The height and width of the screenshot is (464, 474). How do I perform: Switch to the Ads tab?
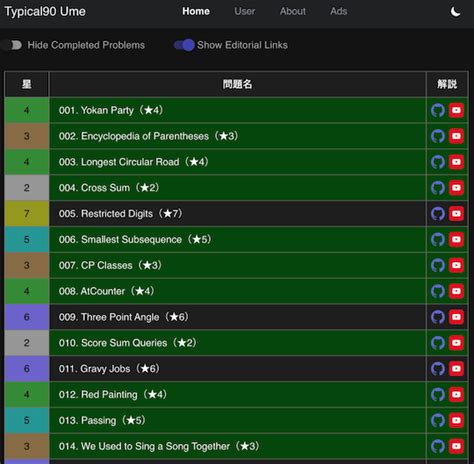tap(339, 11)
